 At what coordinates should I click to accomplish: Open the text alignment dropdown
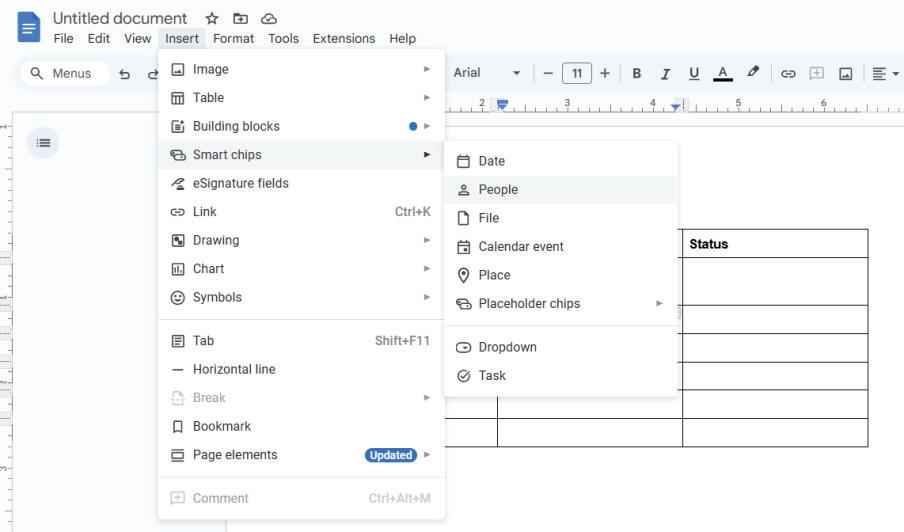point(885,74)
